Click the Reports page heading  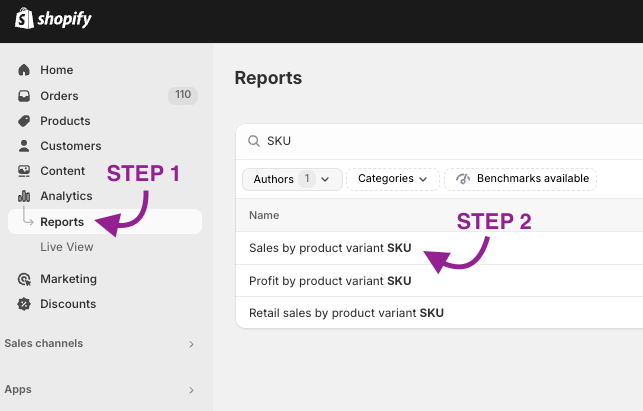tap(268, 78)
